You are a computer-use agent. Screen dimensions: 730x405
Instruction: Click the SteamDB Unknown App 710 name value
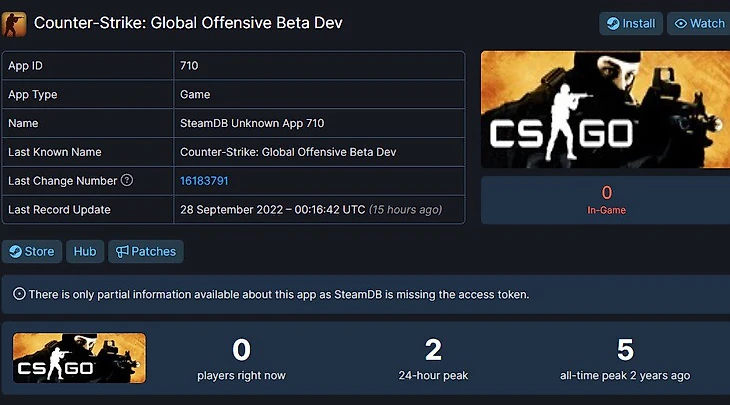252,123
